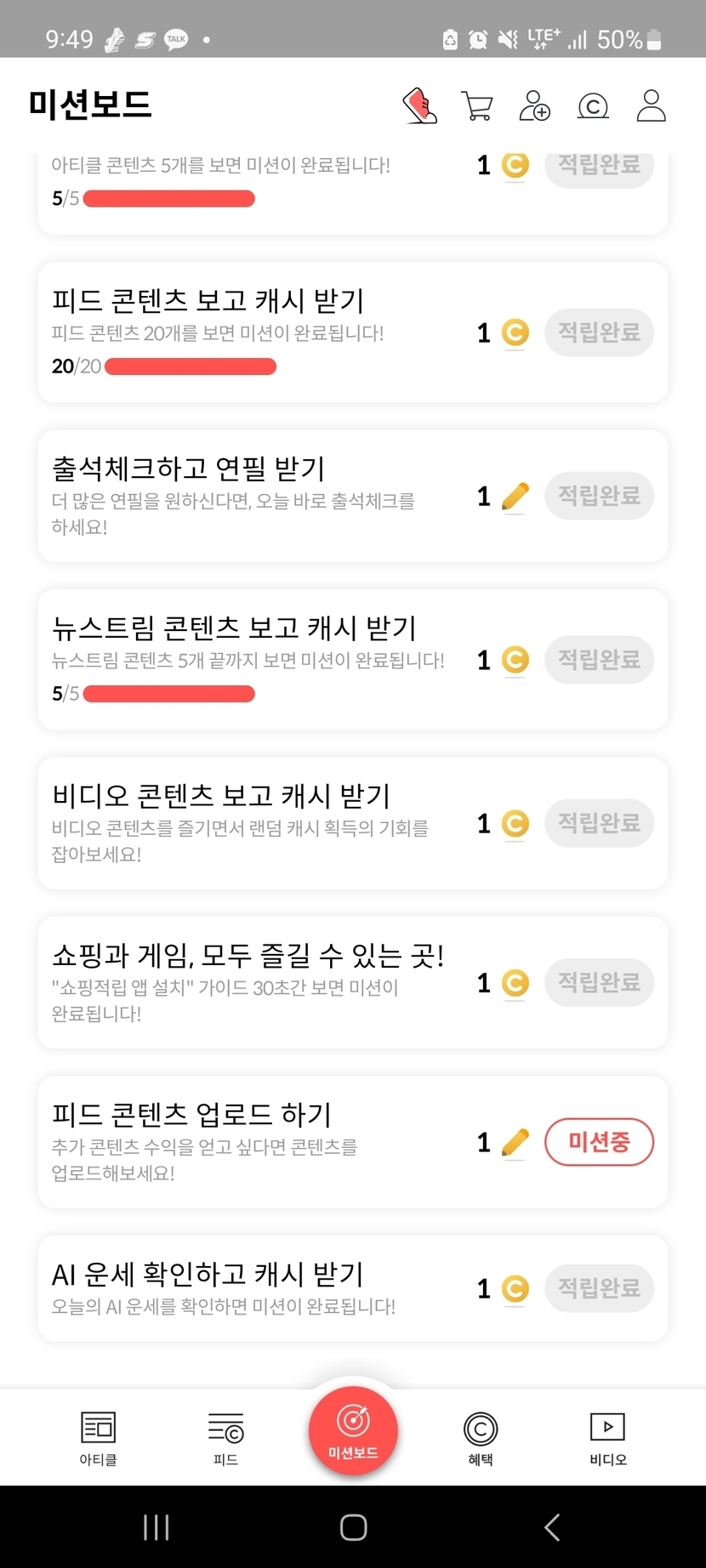
Task: Tap the pencil icon on 피드 콘텐츠 업로드 mission
Action: pos(515,1143)
